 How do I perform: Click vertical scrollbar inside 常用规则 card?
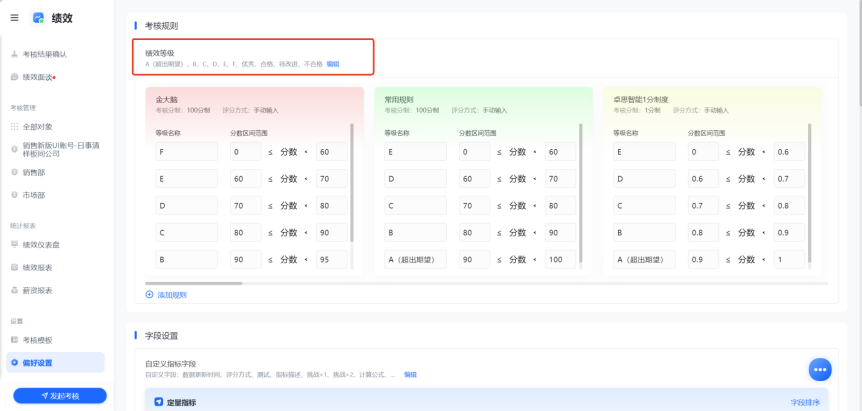581,193
